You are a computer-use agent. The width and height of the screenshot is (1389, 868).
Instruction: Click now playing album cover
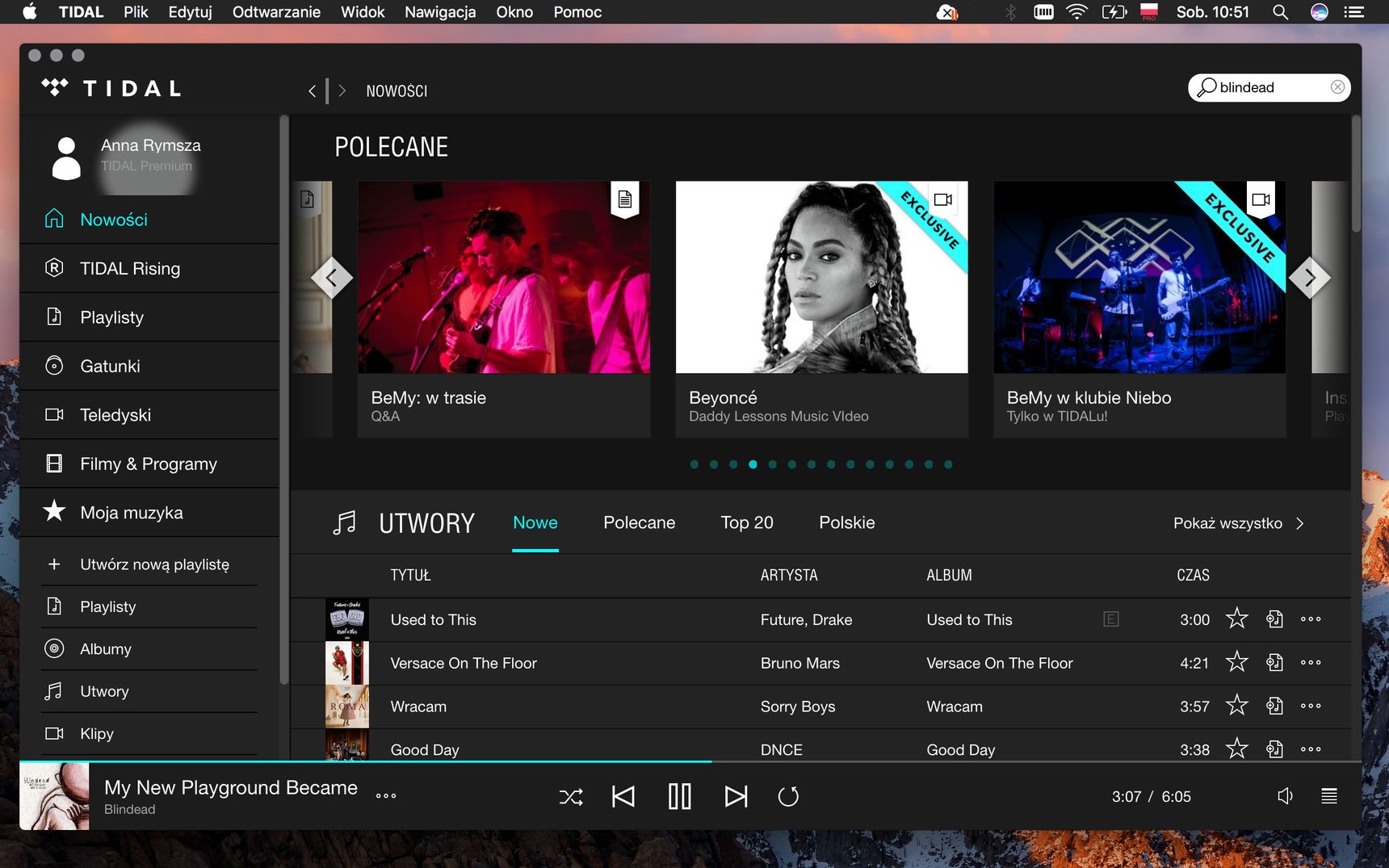[54, 796]
